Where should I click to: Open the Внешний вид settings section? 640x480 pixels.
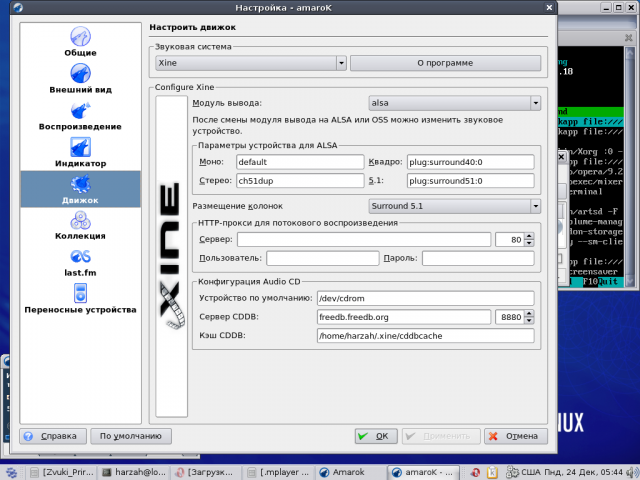80,78
